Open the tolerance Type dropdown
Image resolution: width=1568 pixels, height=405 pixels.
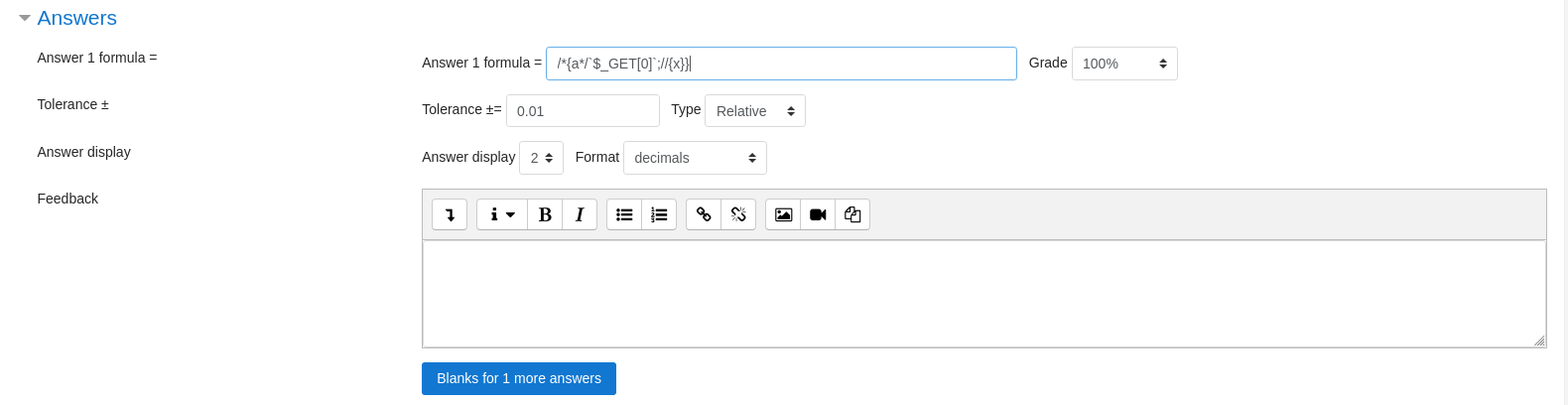pyautogui.click(x=754, y=111)
